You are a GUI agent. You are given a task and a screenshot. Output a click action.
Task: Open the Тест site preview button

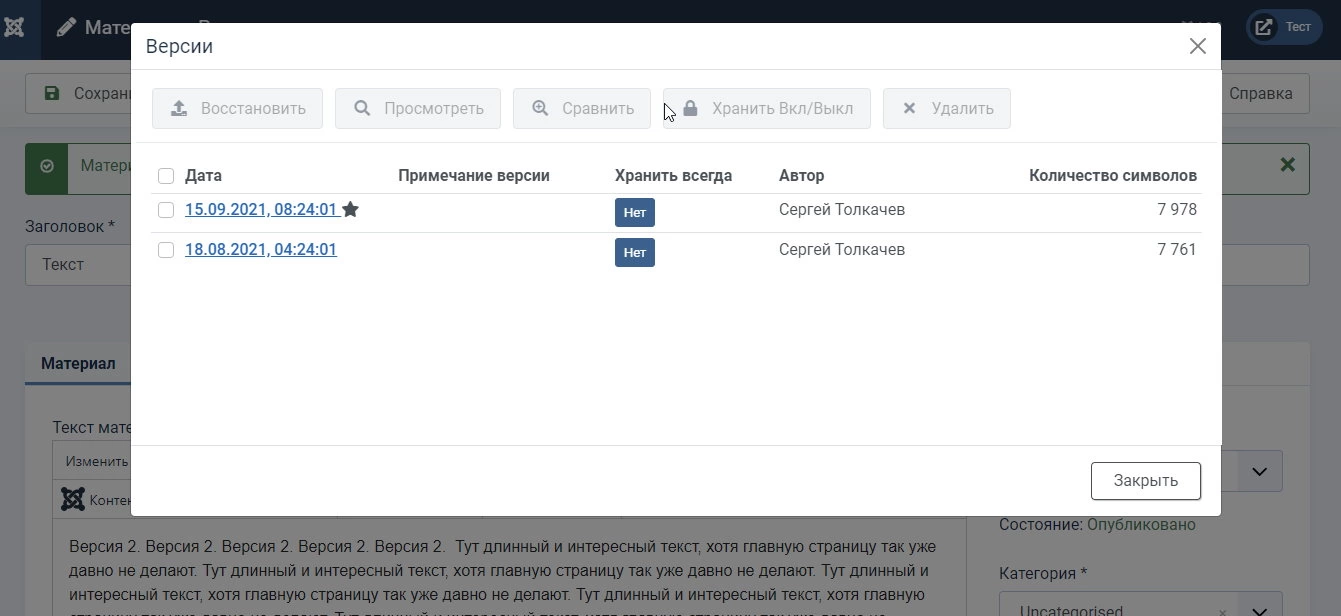[1284, 27]
